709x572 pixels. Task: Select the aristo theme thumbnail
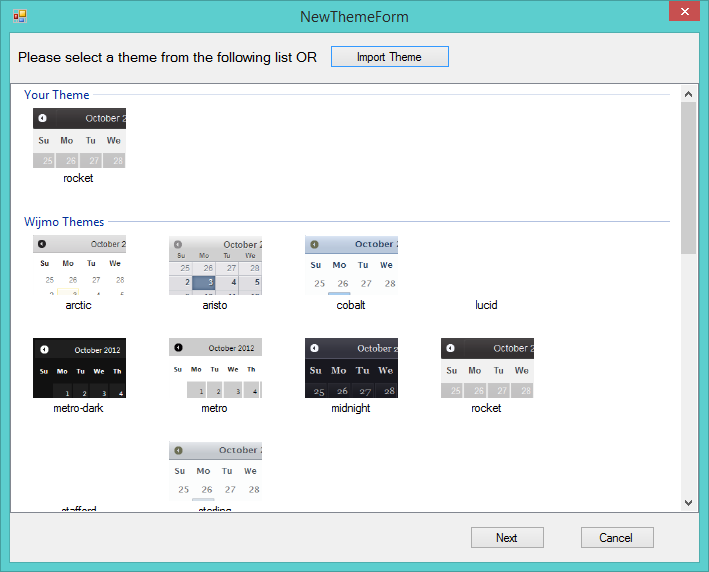coord(215,265)
